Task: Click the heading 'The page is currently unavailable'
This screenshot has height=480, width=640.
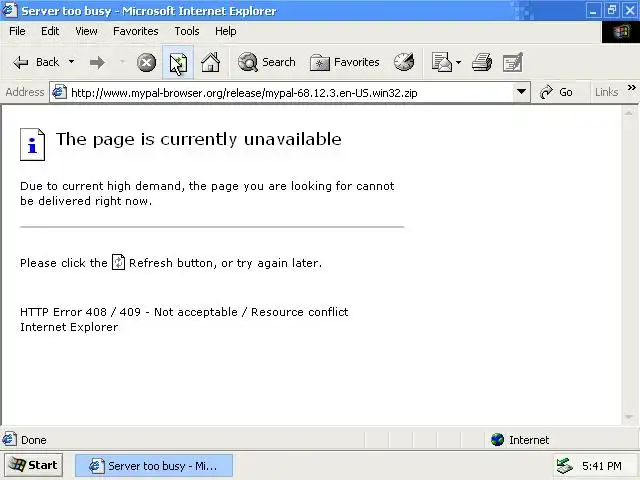Action: tap(198, 139)
